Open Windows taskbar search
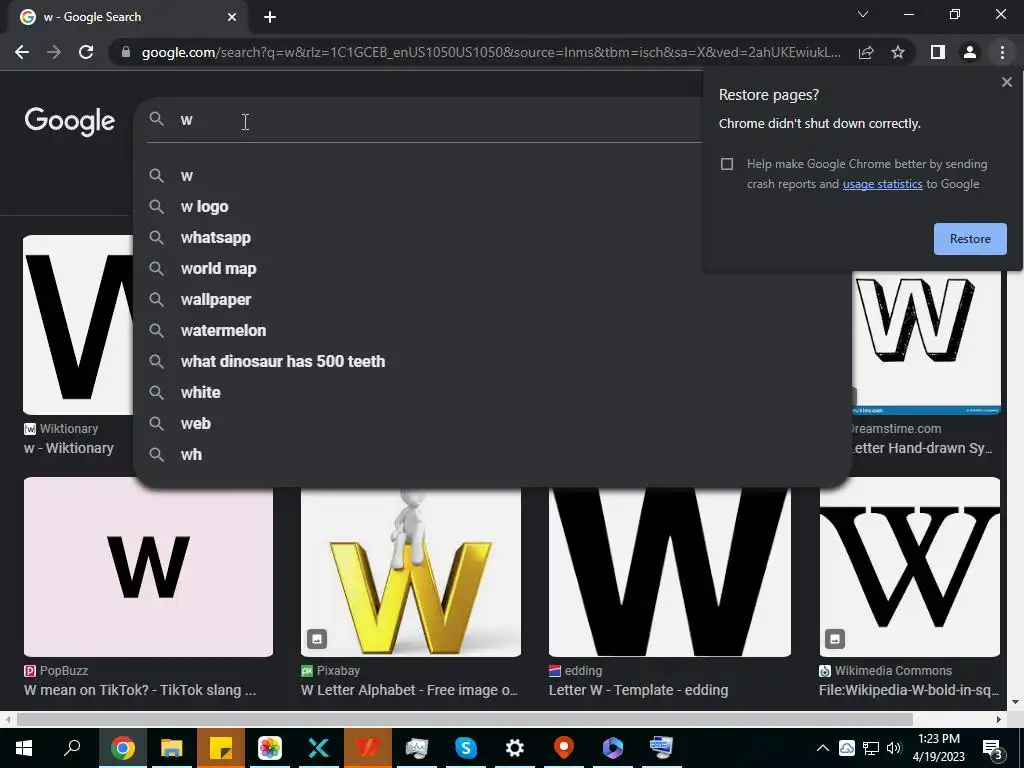Image resolution: width=1024 pixels, height=768 pixels. [72, 748]
